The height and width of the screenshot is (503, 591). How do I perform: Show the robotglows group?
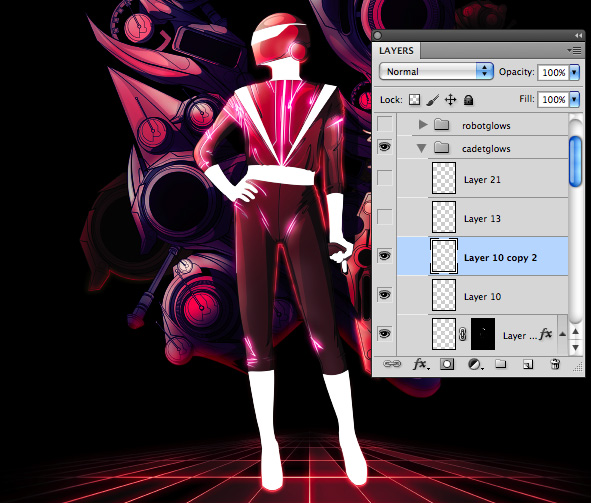(384, 124)
